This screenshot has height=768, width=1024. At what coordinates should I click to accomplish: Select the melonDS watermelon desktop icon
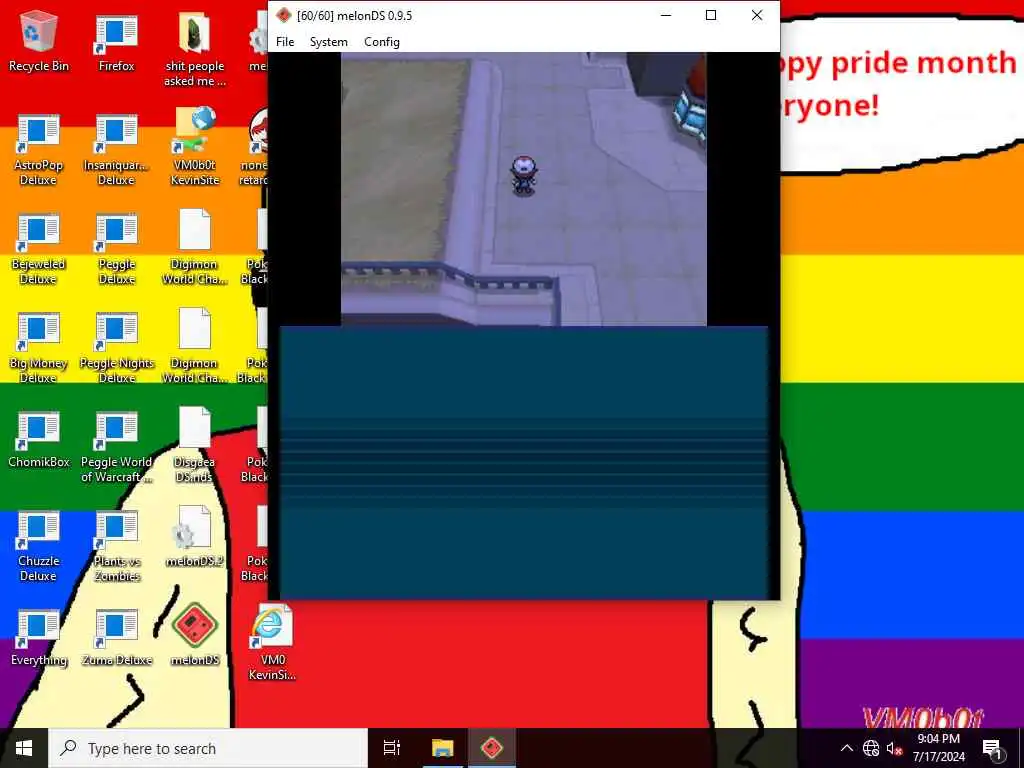(195, 635)
